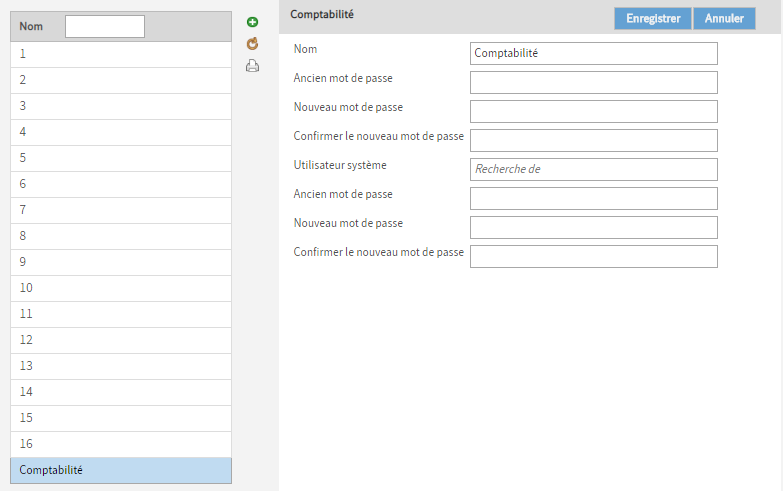Click the last Confirmer le nouveau mot de passe field

594,256
